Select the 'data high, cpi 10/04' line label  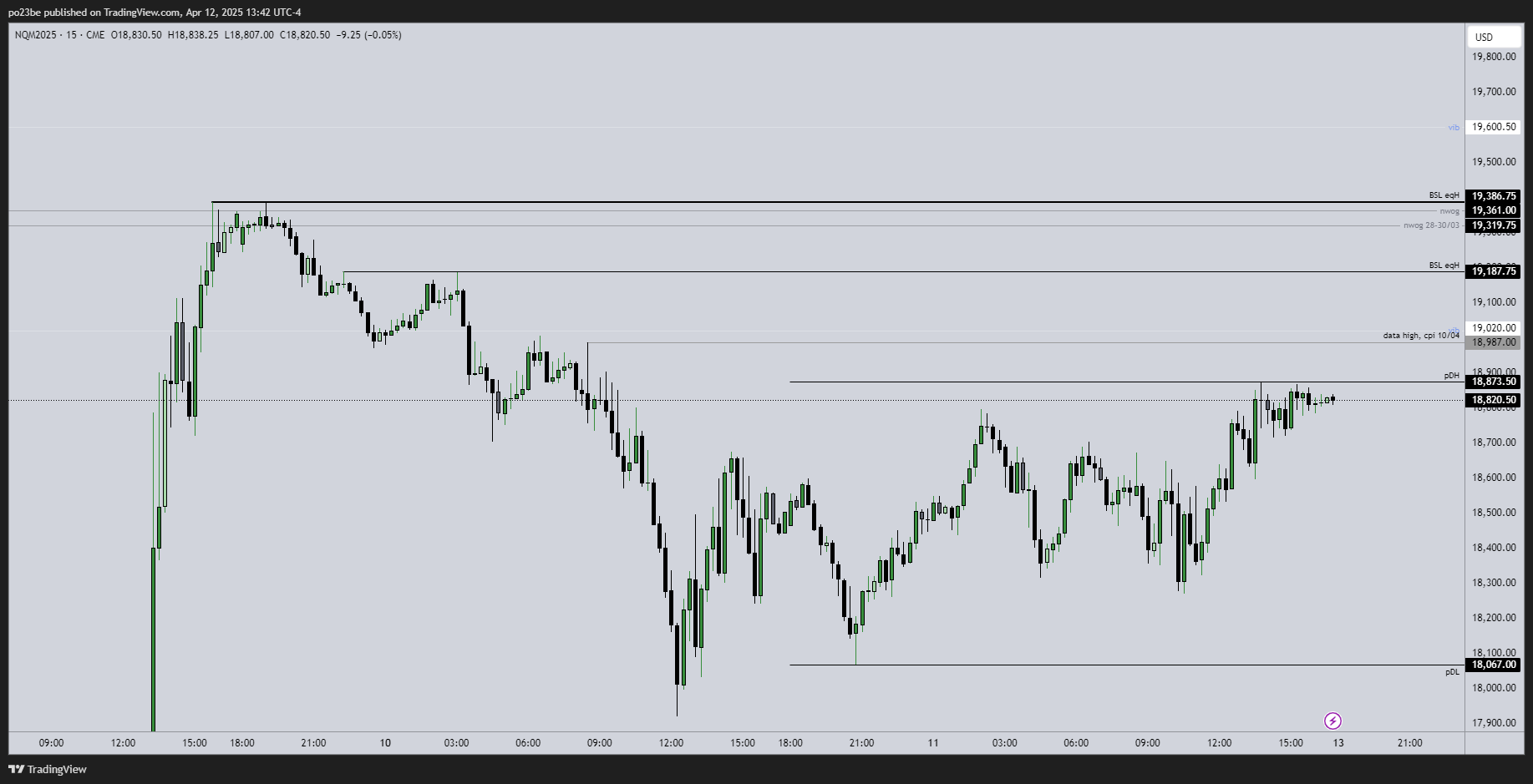[x=1421, y=336]
